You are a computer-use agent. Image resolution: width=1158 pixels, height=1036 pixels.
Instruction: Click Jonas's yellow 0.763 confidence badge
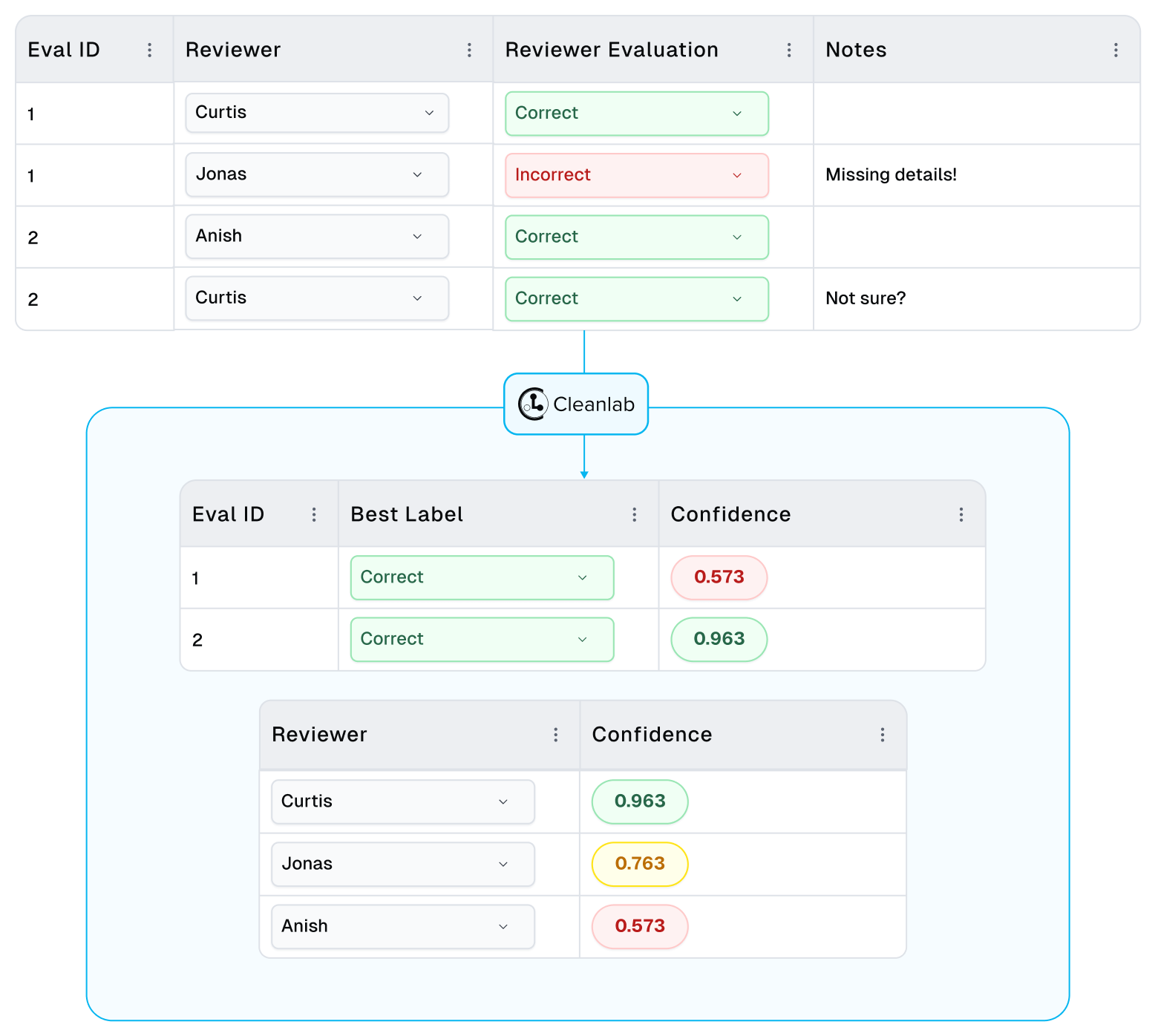[x=640, y=864]
